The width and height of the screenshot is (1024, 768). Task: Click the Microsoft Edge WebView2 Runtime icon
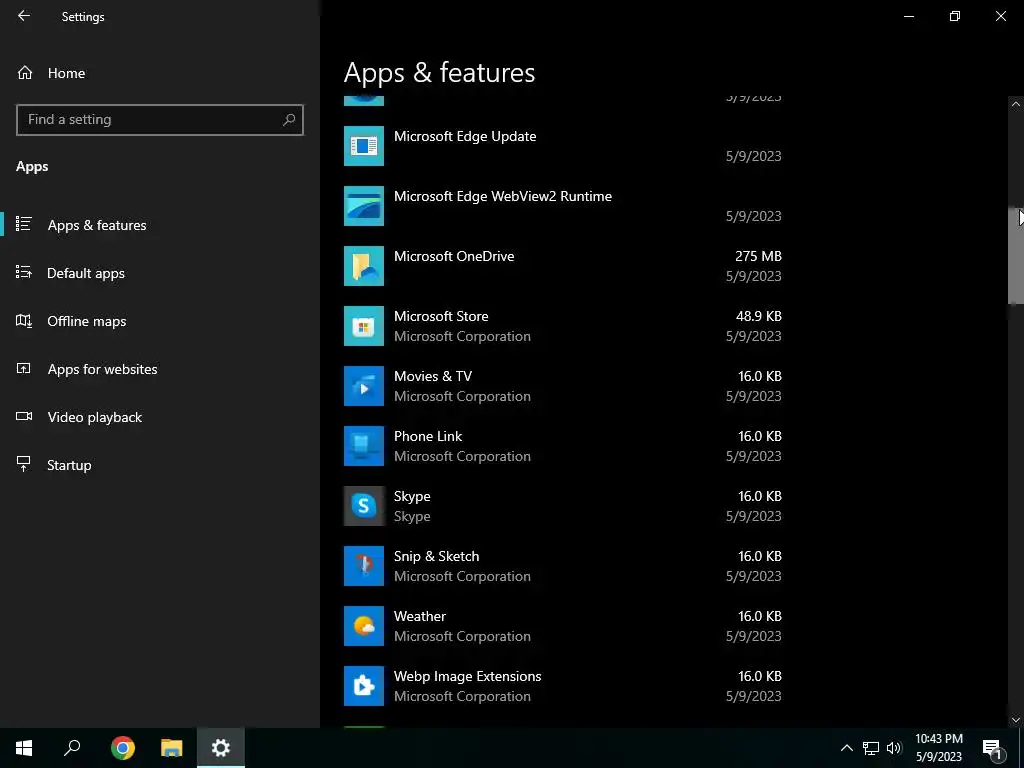(x=364, y=206)
